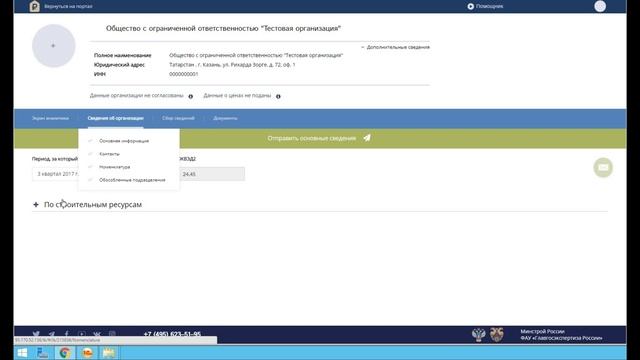Click the paper plane send icon
The height and width of the screenshot is (360, 640).
[x=367, y=138]
